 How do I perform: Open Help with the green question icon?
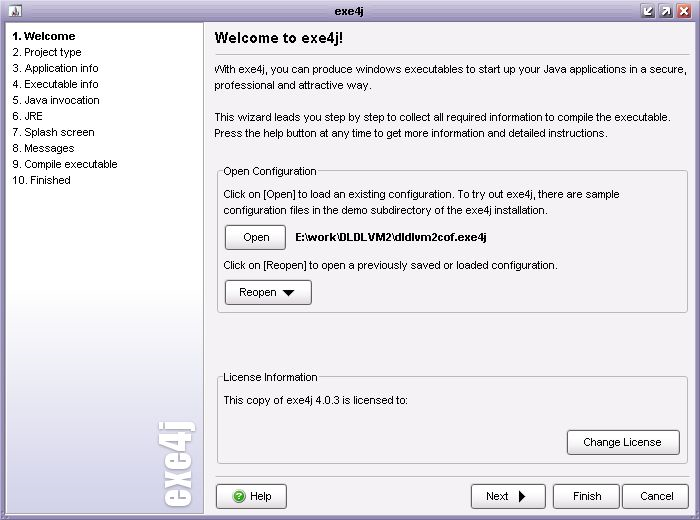pos(251,496)
